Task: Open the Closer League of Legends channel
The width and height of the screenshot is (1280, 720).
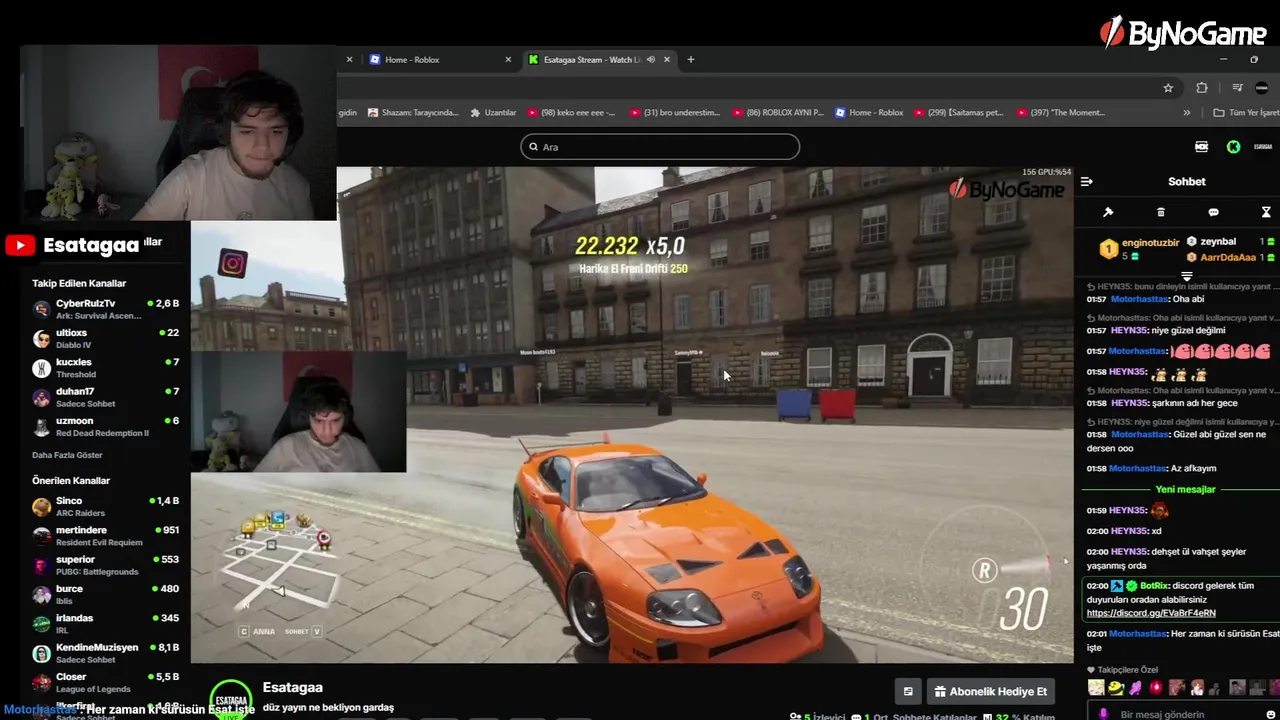Action: click(x=105, y=683)
